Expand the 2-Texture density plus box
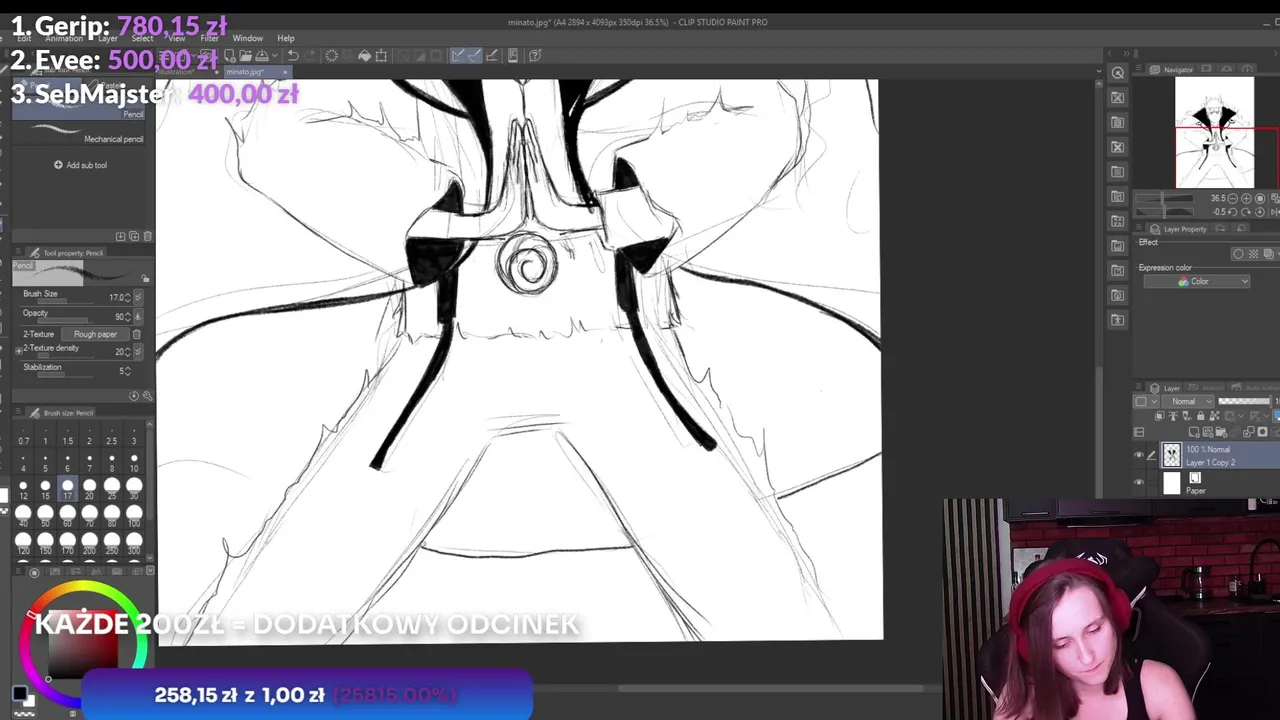 tap(18, 350)
